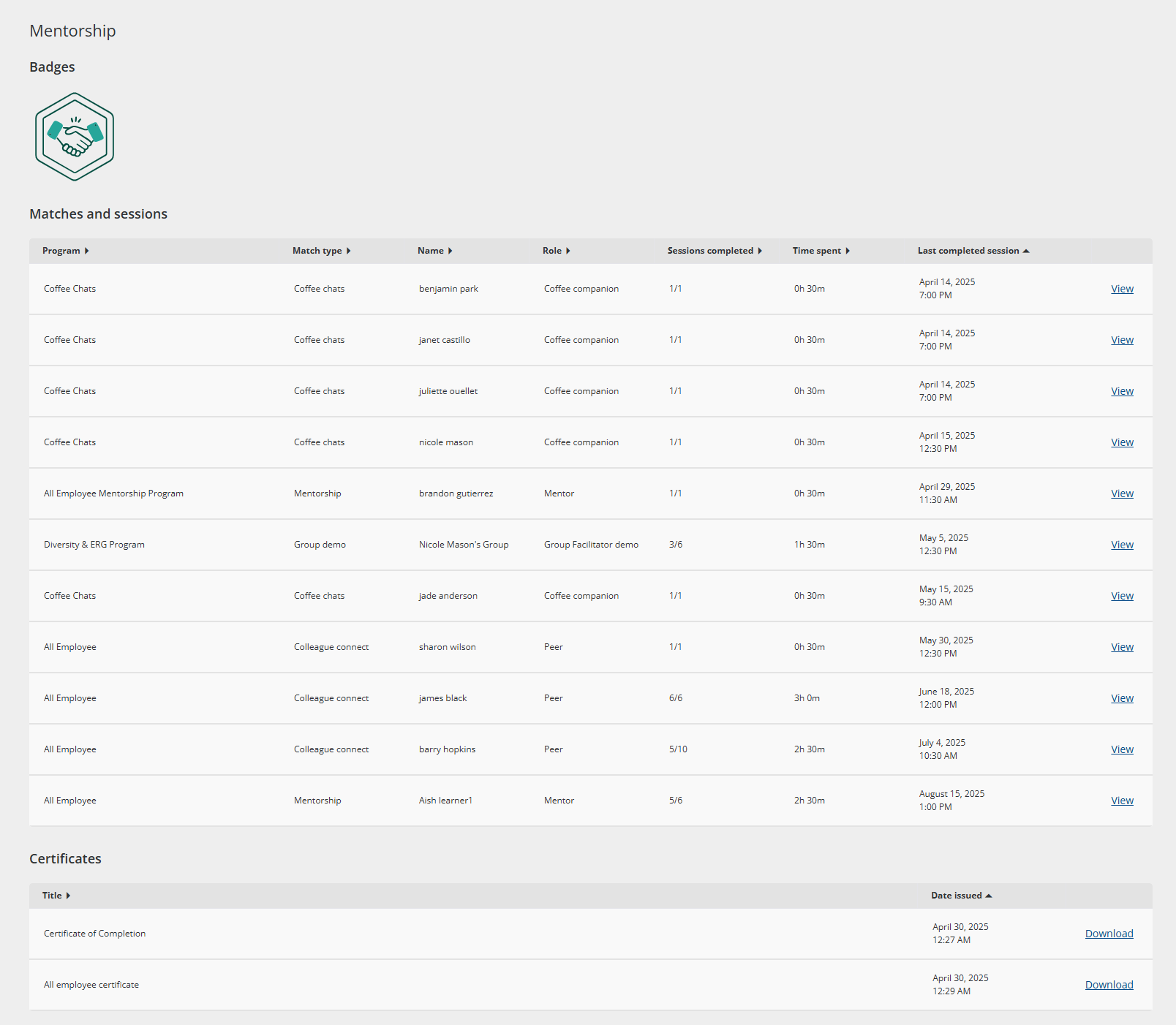Sort table by Program column
The height and width of the screenshot is (1025, 1176).
pyautogui.click(x=65, y=251)
